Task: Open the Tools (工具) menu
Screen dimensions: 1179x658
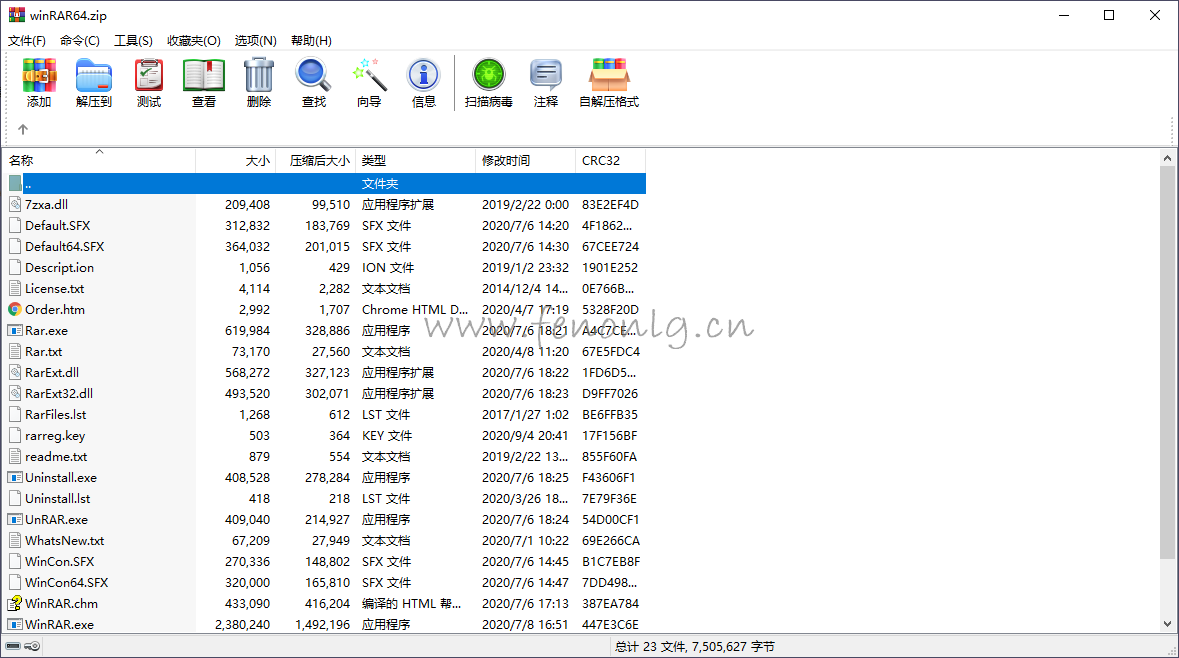Action: click(x=133, y=41)
